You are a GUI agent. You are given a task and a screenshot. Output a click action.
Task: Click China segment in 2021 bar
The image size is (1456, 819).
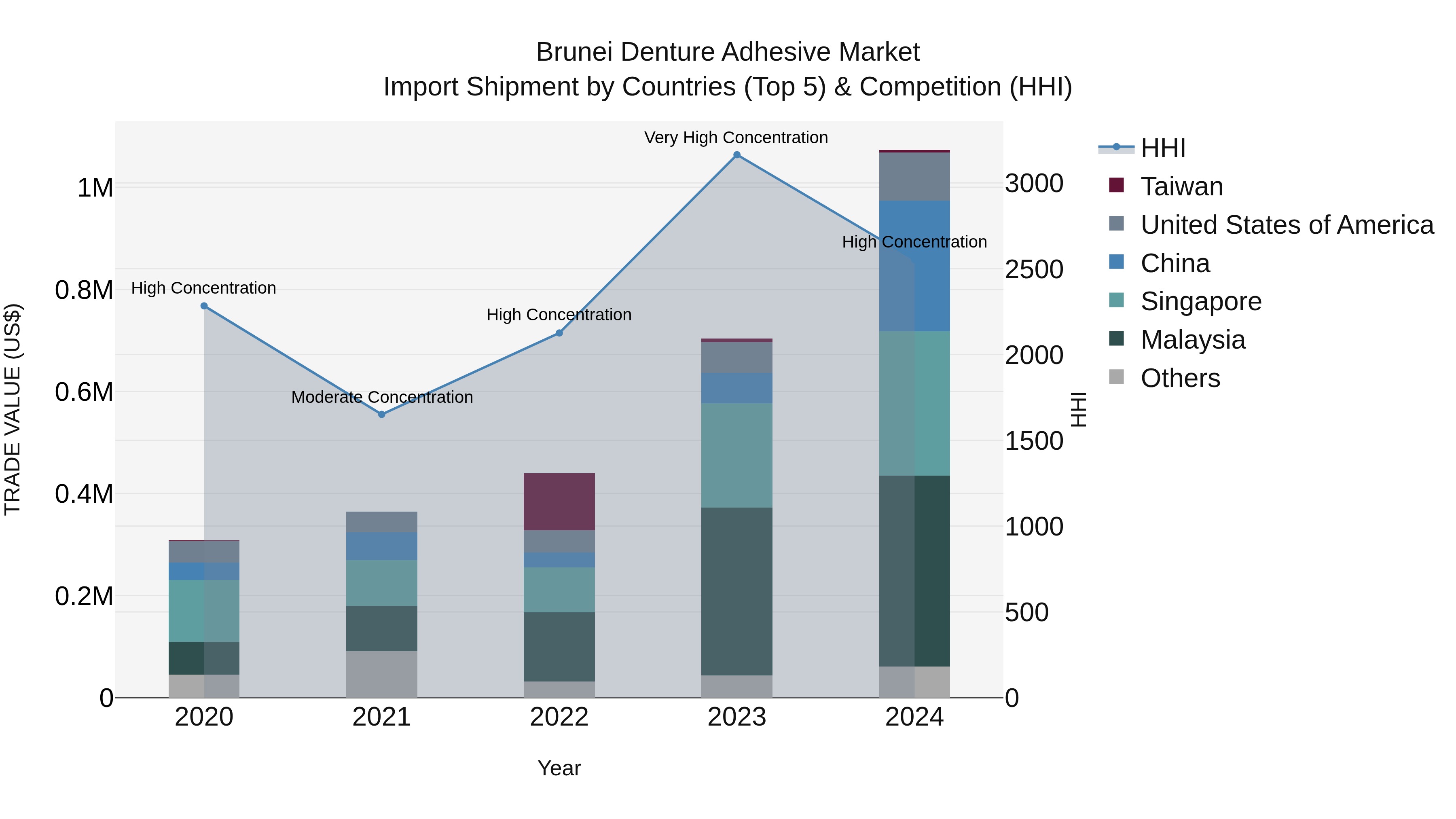pyautogui.click(x=381, y=546)
